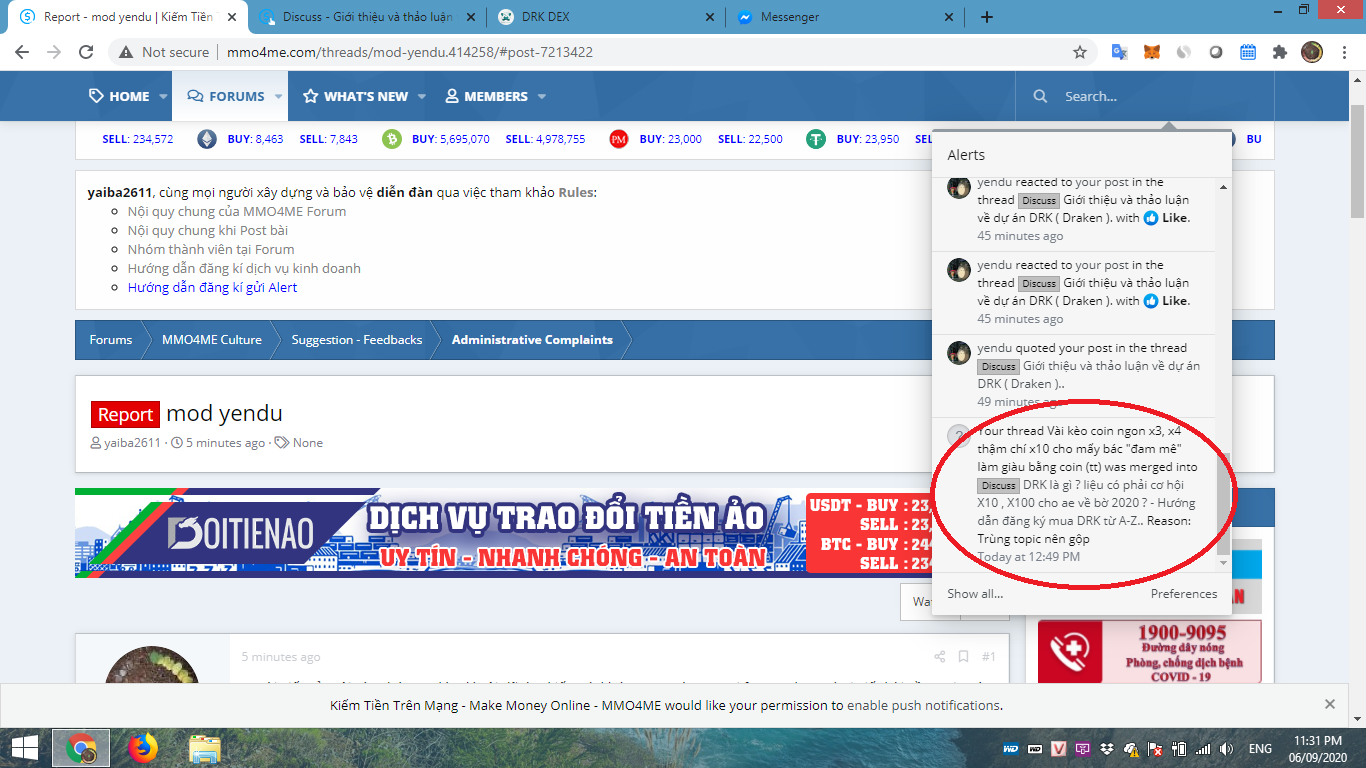Screen dimensions: 1366x768
Task: Click the search magnifier icon in forum navbar
Action: [1041, 96]
